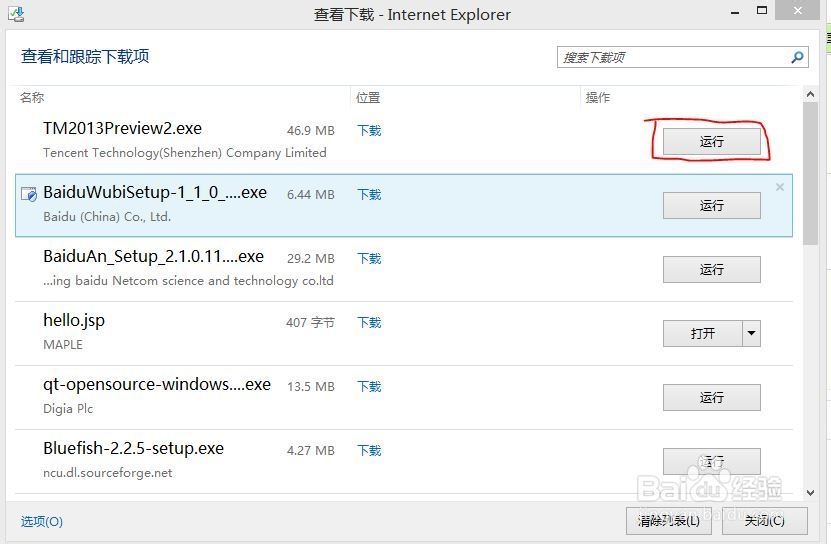Click the 407 字节 size value

(310, 322)
